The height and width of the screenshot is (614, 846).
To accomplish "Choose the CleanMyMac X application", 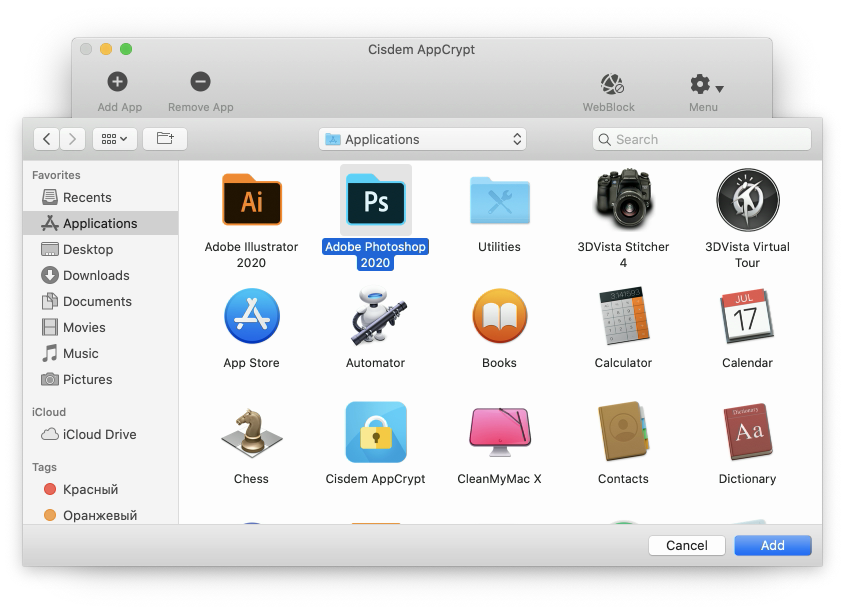I will [499, 432].
